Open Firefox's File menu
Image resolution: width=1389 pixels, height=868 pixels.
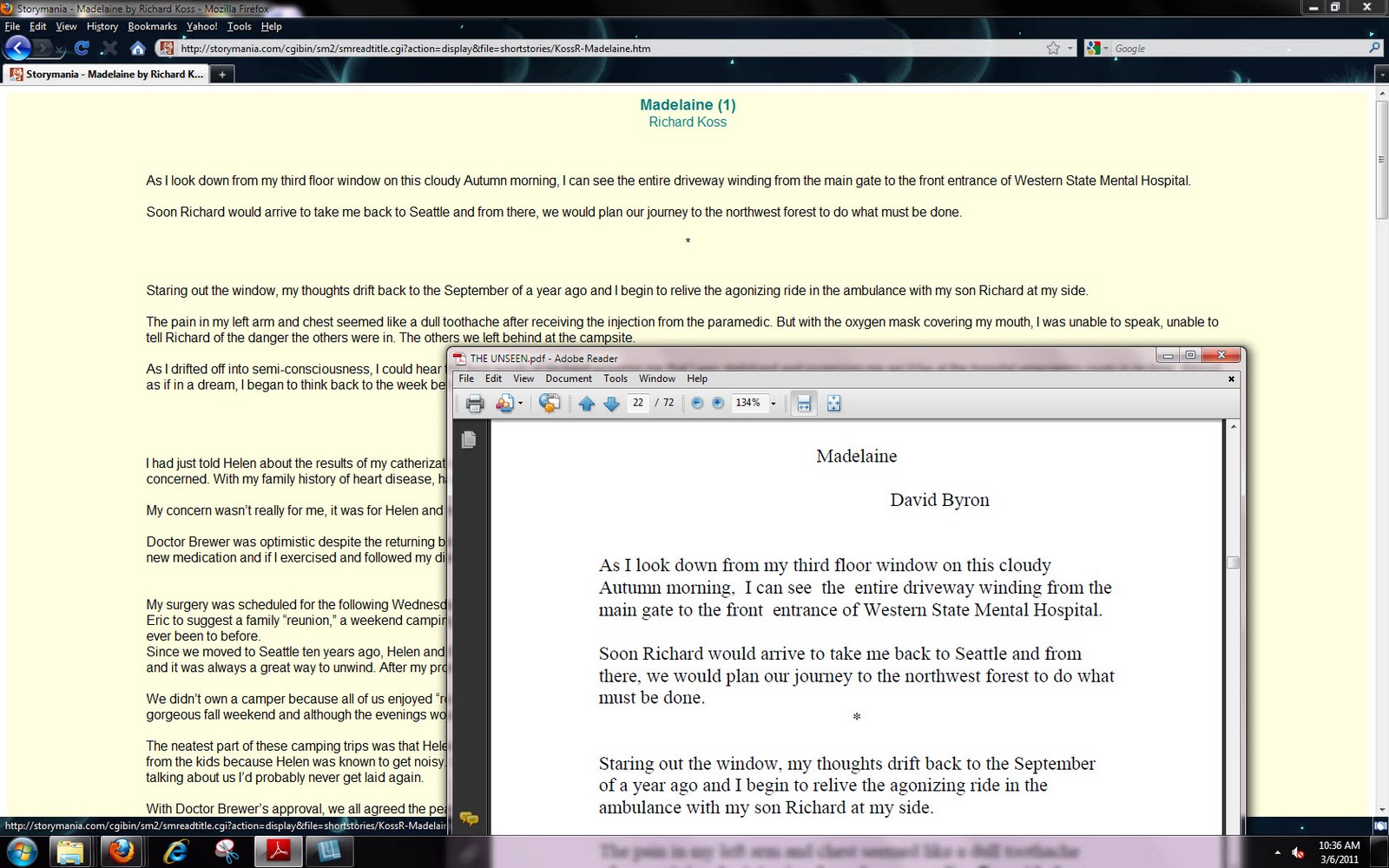[12, 26]
